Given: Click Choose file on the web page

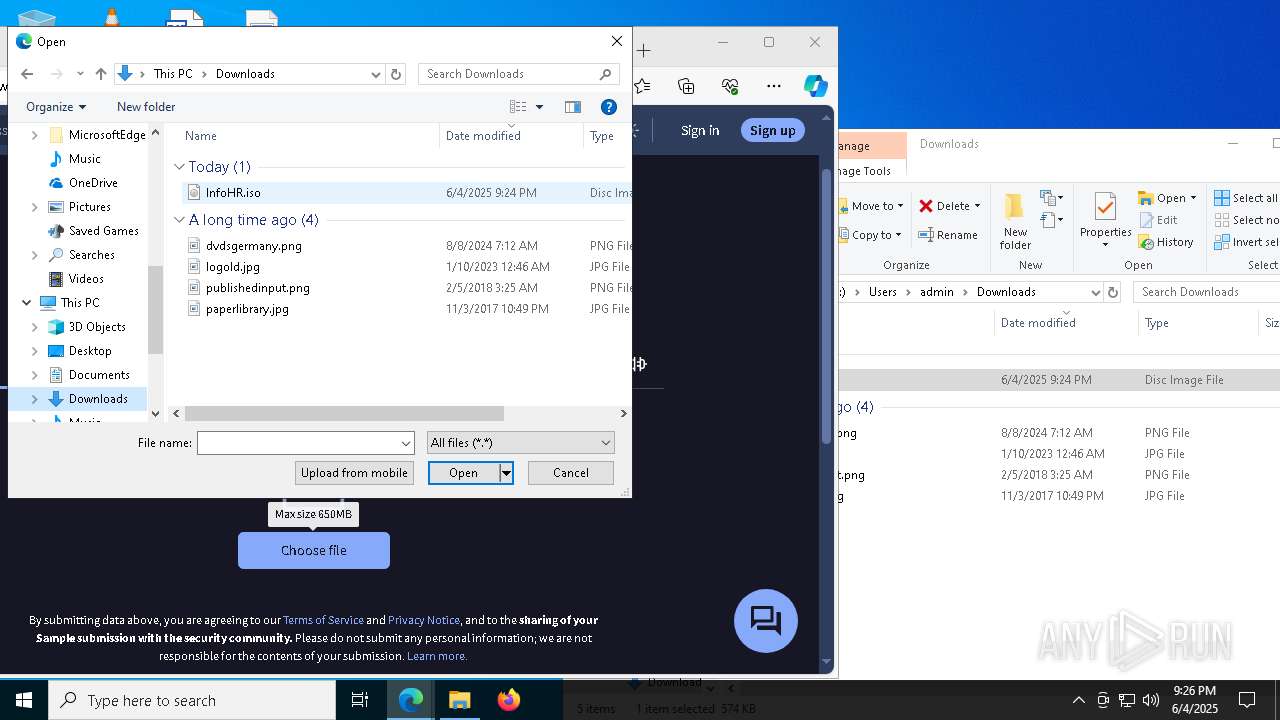Looking at the screenshot, I should click(314, 551).
